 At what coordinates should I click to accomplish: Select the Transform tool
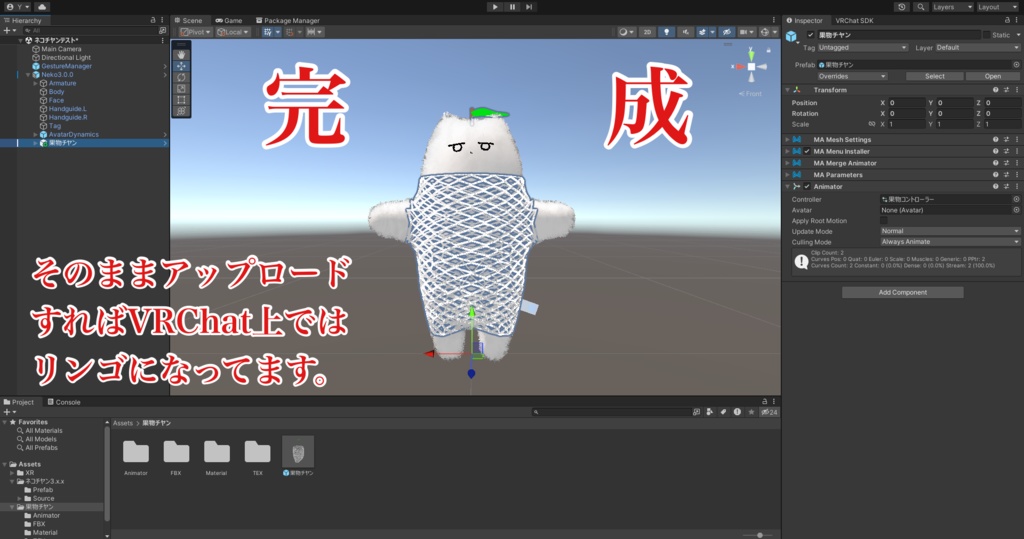(181, 111)
